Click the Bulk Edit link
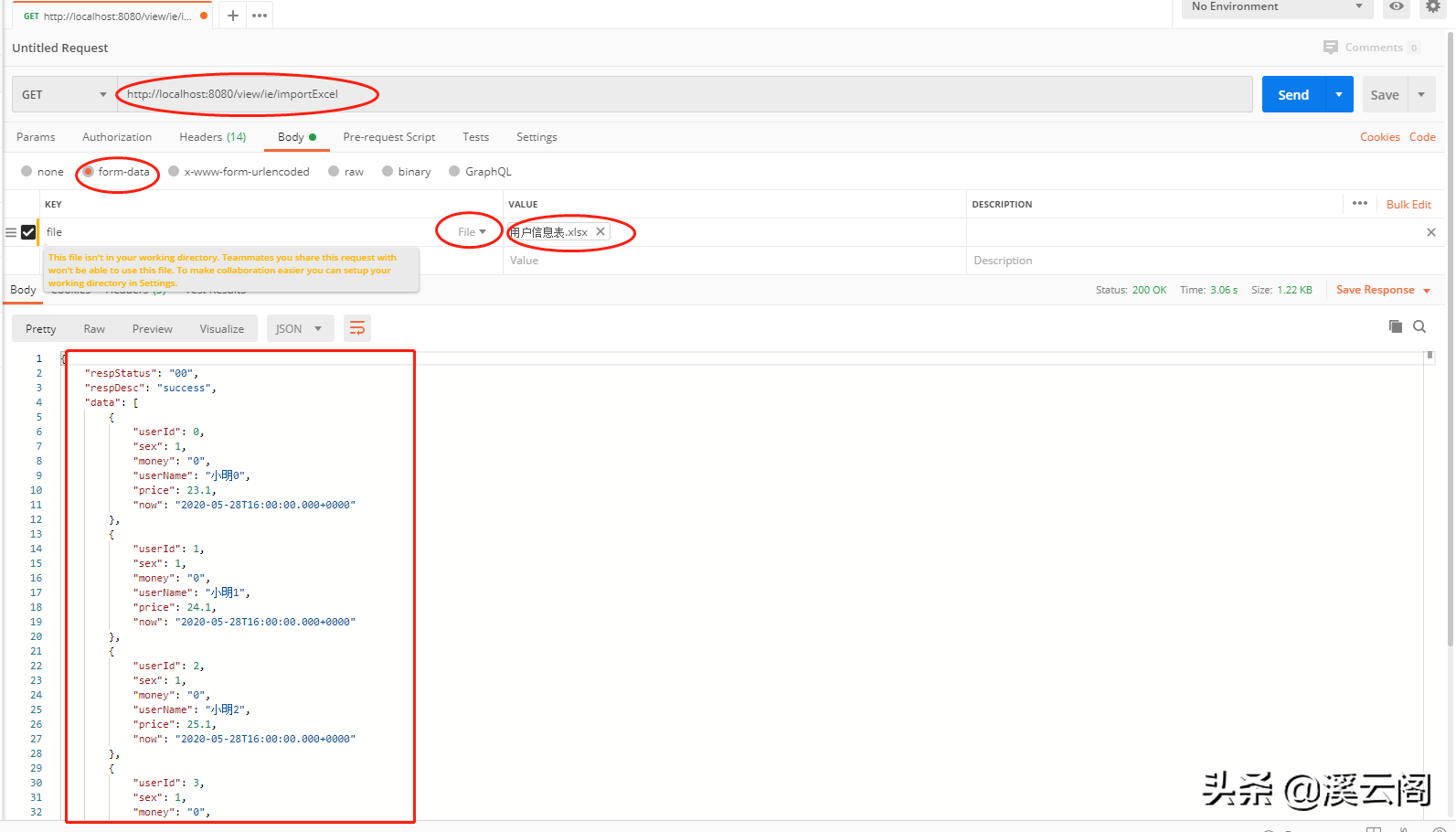The height and width of the screenshot is (832, 1456). tap(1408, 204)
